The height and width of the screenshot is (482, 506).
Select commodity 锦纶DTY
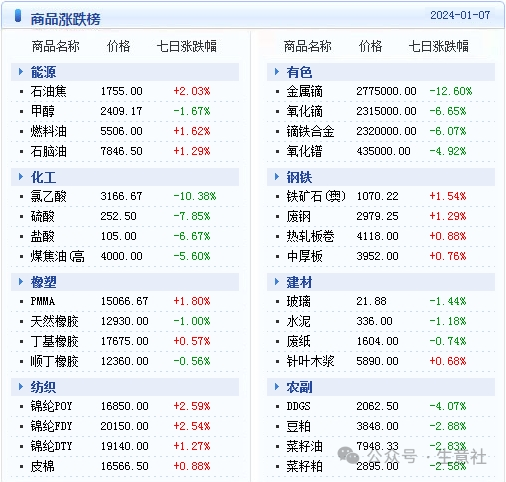(x=52, y=446)
